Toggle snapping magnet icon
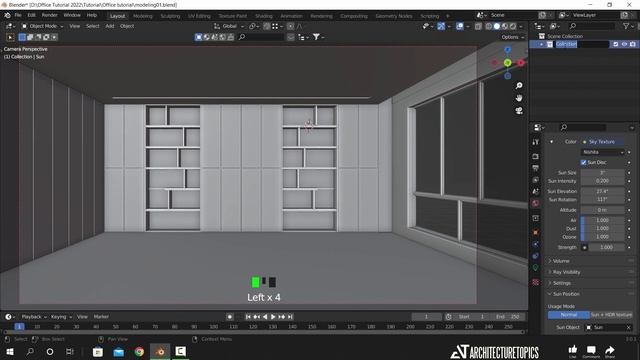Screen dimensions: 640x360 tap(267, 26)
